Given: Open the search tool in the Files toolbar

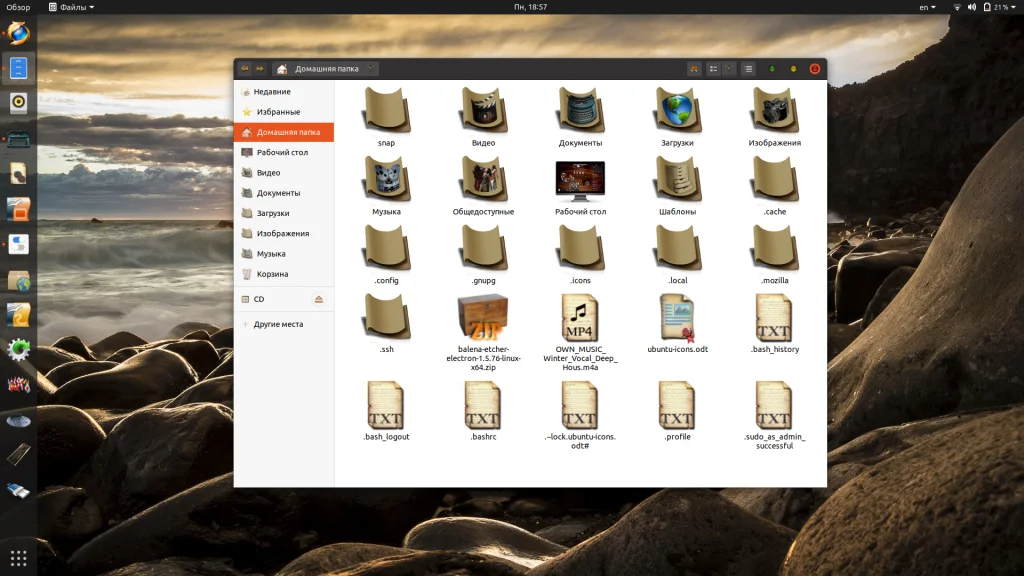Looking at the screenshot, I should coord(694,69).
